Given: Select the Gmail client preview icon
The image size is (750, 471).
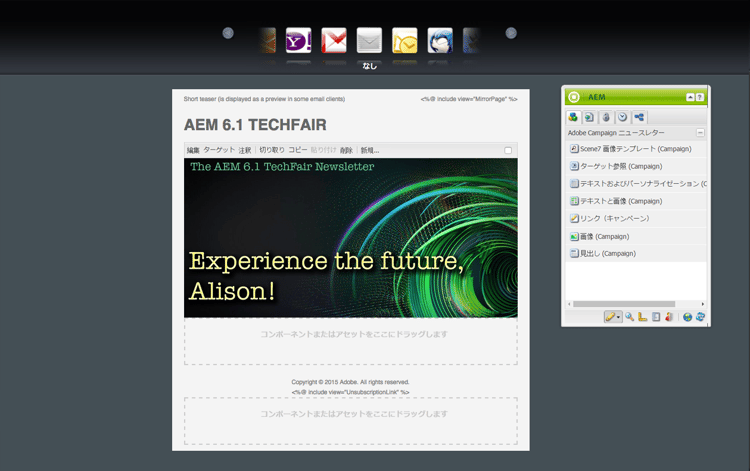Looking at the screenshot, I should tap(334, 40).
